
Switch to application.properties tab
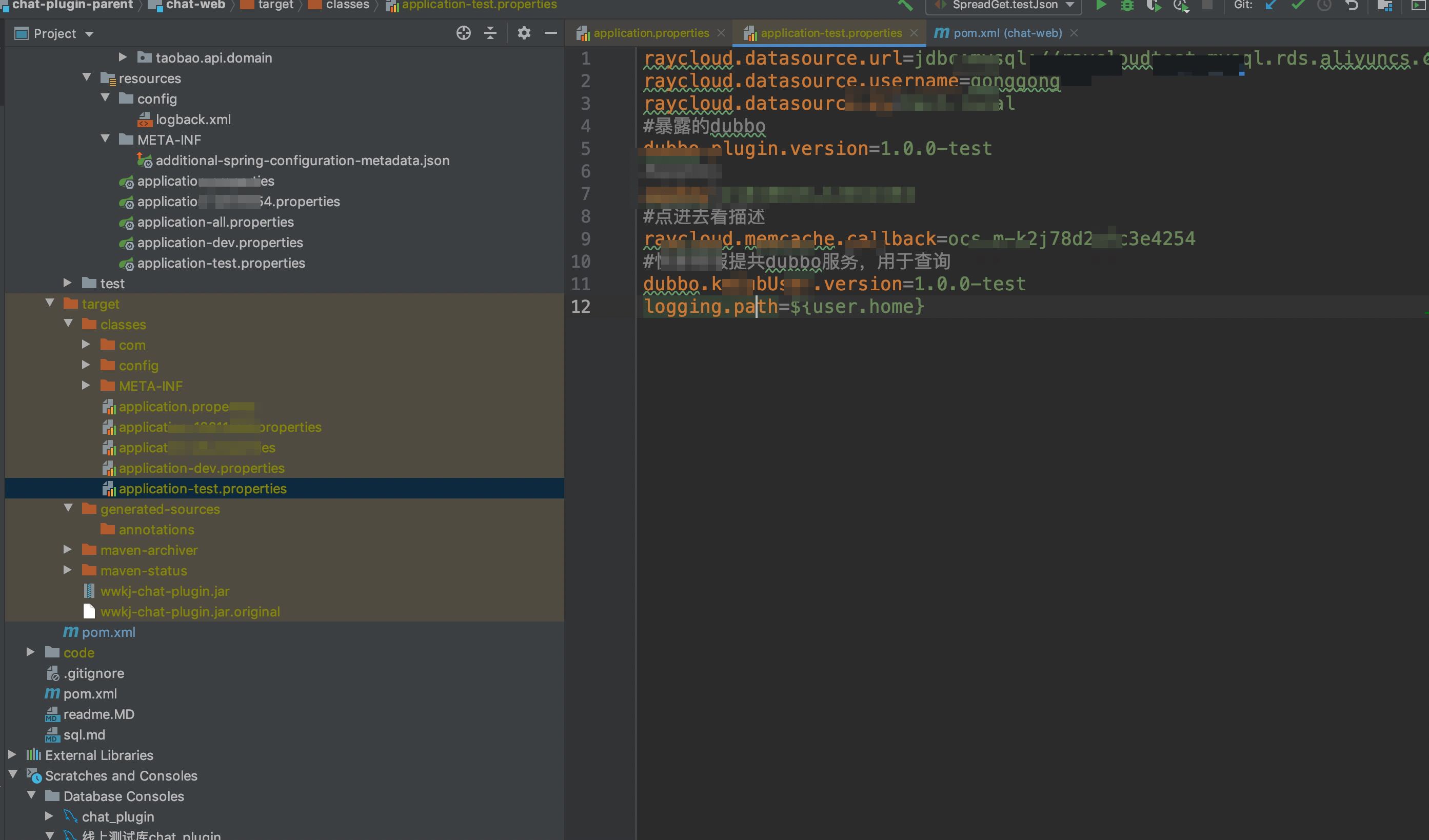point(651,33)
